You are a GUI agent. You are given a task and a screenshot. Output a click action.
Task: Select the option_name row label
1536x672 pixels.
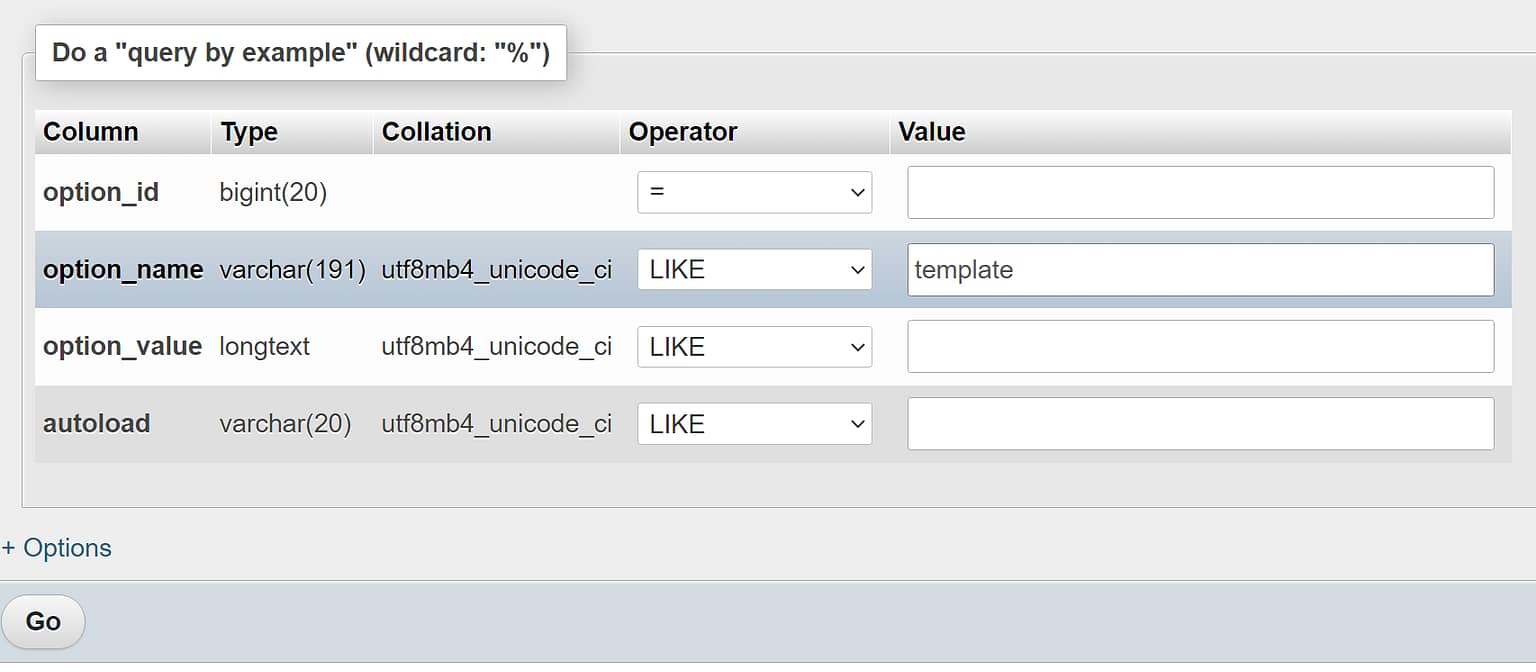(x=123, y=270)
